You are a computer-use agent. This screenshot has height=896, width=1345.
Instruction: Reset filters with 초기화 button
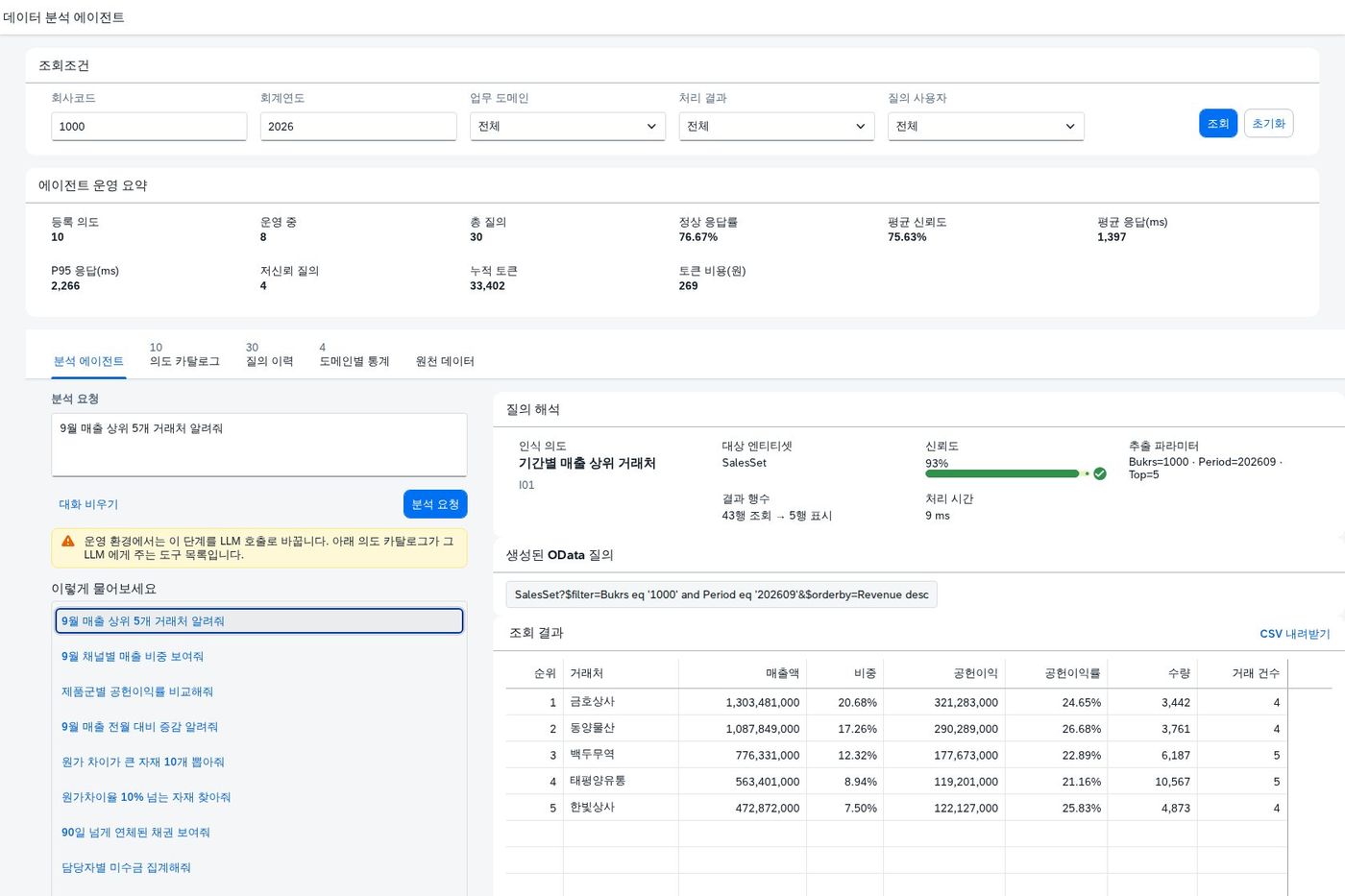click(1268, 123)
